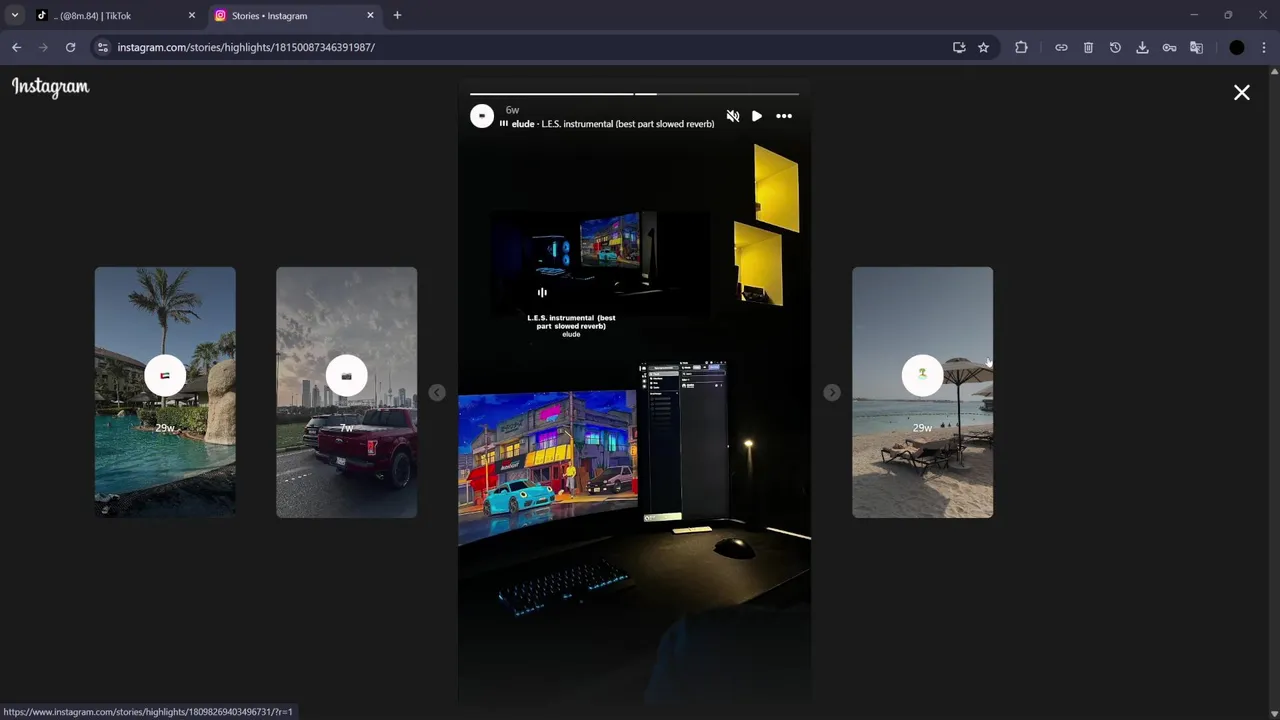The height and width of the screenshot is (720, 1280).
Task: Click the instagram.com address bar URL
Action: 246,47
